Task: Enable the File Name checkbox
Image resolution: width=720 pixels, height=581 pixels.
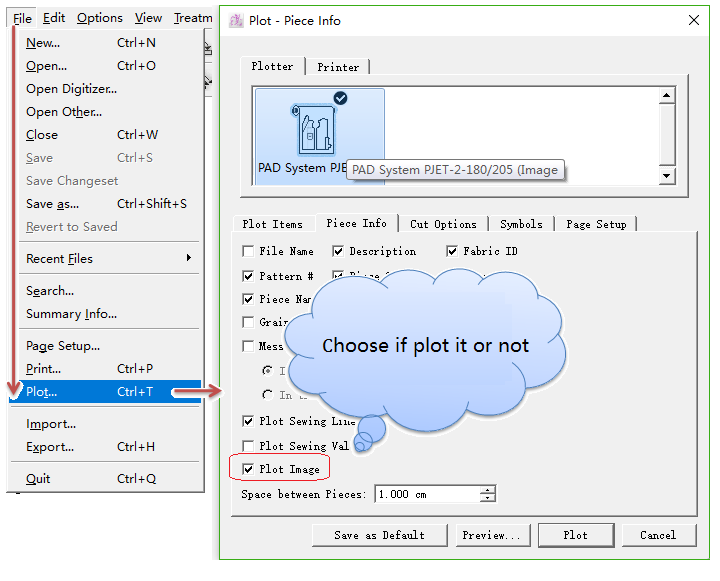Action: coord(248,251)
